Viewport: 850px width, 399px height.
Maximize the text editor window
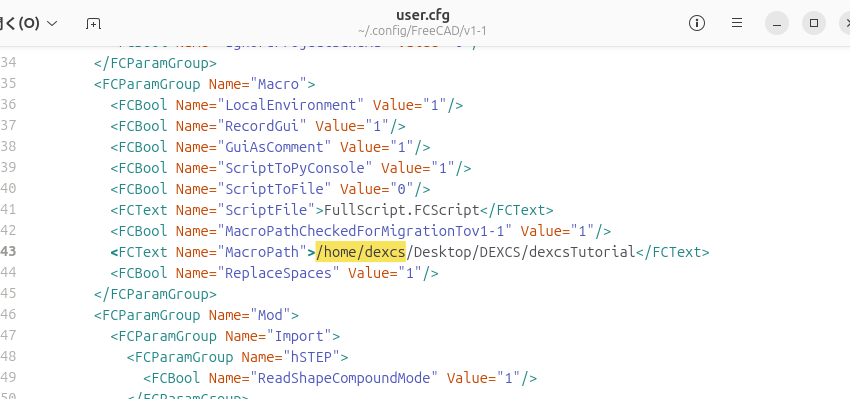point(814,23)
